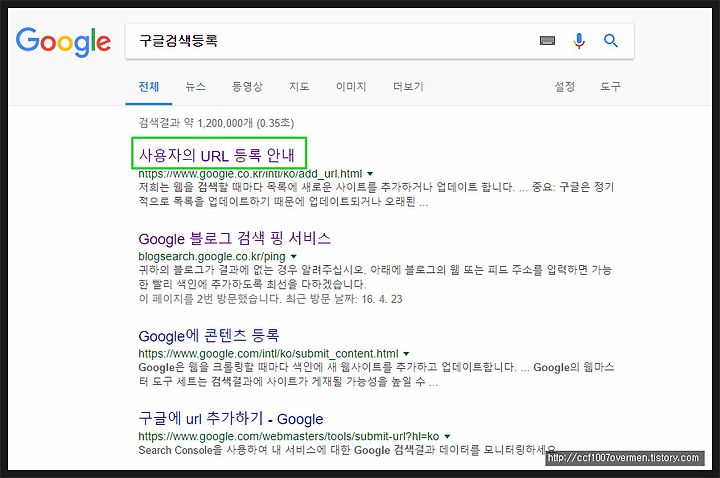Switch to the 동영상 tab
This screenshot has width=720, height=478.
click(247, 86)
